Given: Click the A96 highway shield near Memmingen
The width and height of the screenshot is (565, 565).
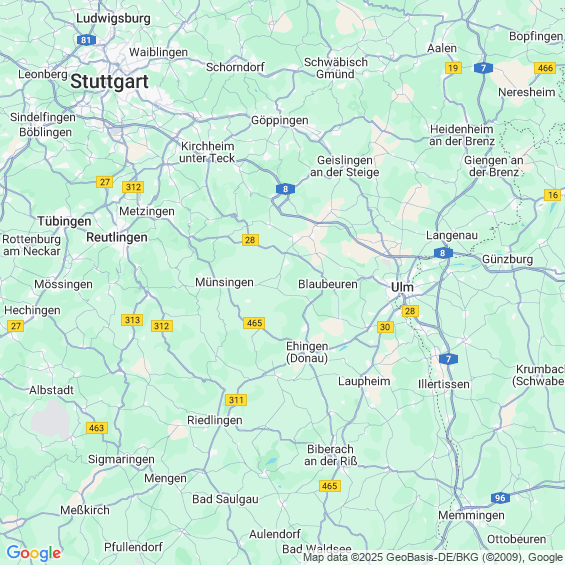Looking at the screenshot, I should (500, 498).
